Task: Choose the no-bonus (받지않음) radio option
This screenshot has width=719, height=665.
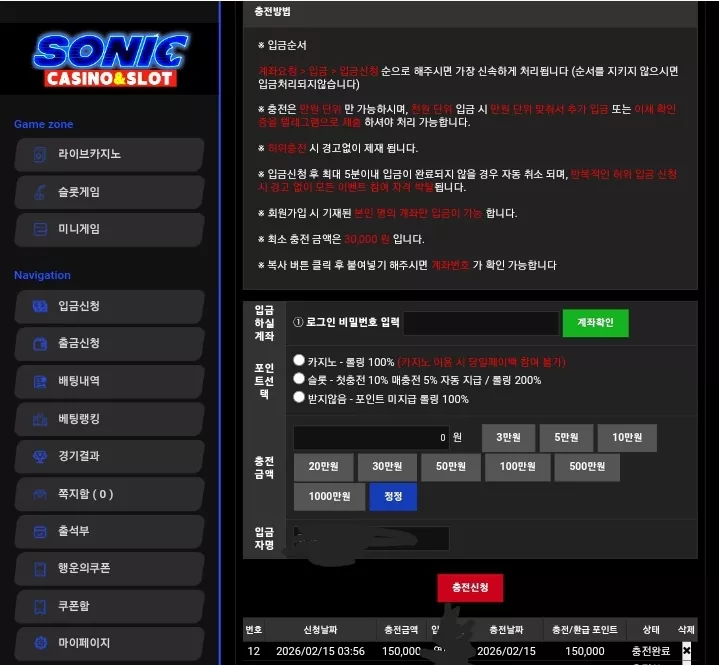Action: [x=299, y=397]
